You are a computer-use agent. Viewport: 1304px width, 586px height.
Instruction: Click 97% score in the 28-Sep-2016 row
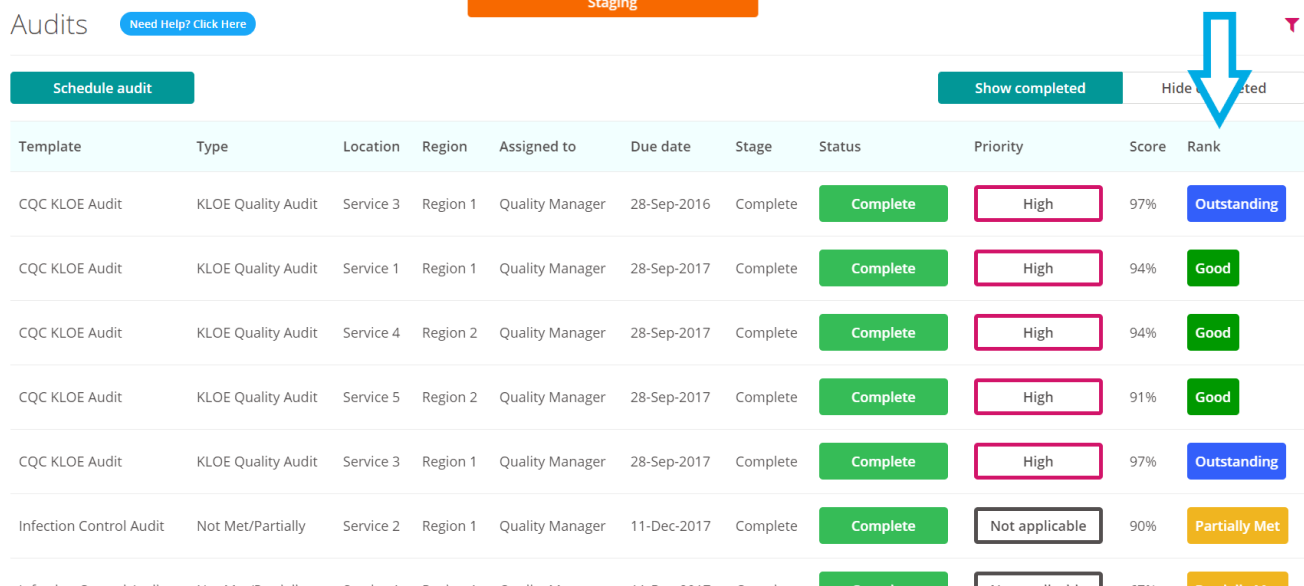click(1143, 204)
